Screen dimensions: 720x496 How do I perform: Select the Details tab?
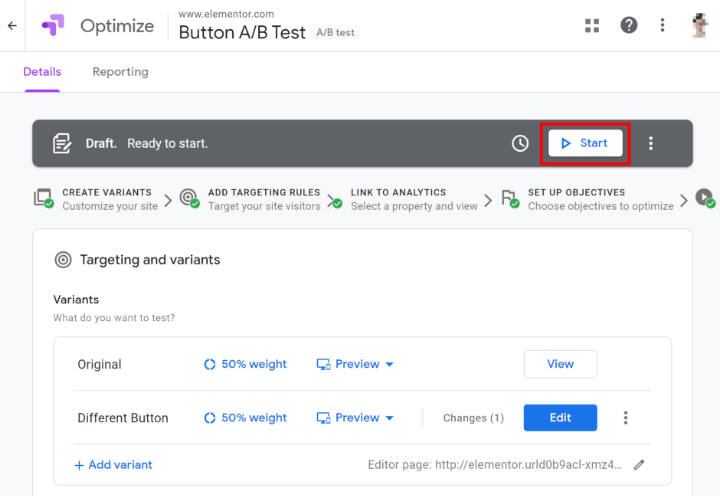(x=42, y=72)
